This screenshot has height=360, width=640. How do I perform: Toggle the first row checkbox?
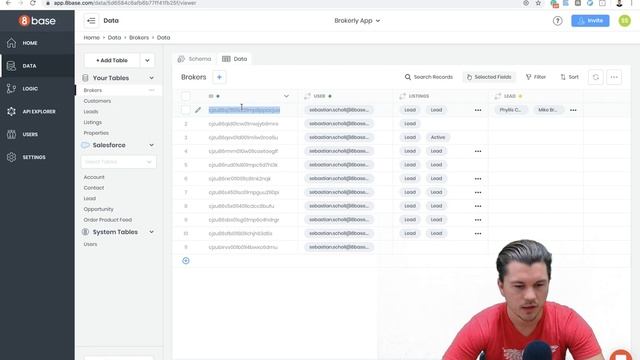click(186, 110)
